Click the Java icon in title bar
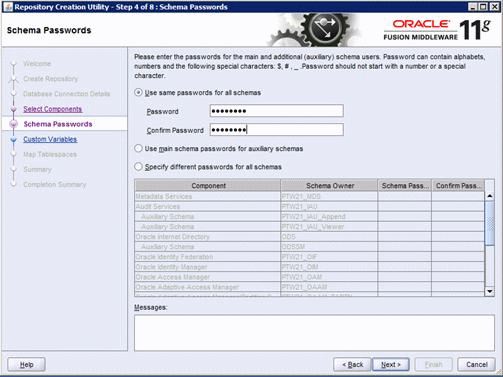 pyautogui.click(x=8, y=7)
